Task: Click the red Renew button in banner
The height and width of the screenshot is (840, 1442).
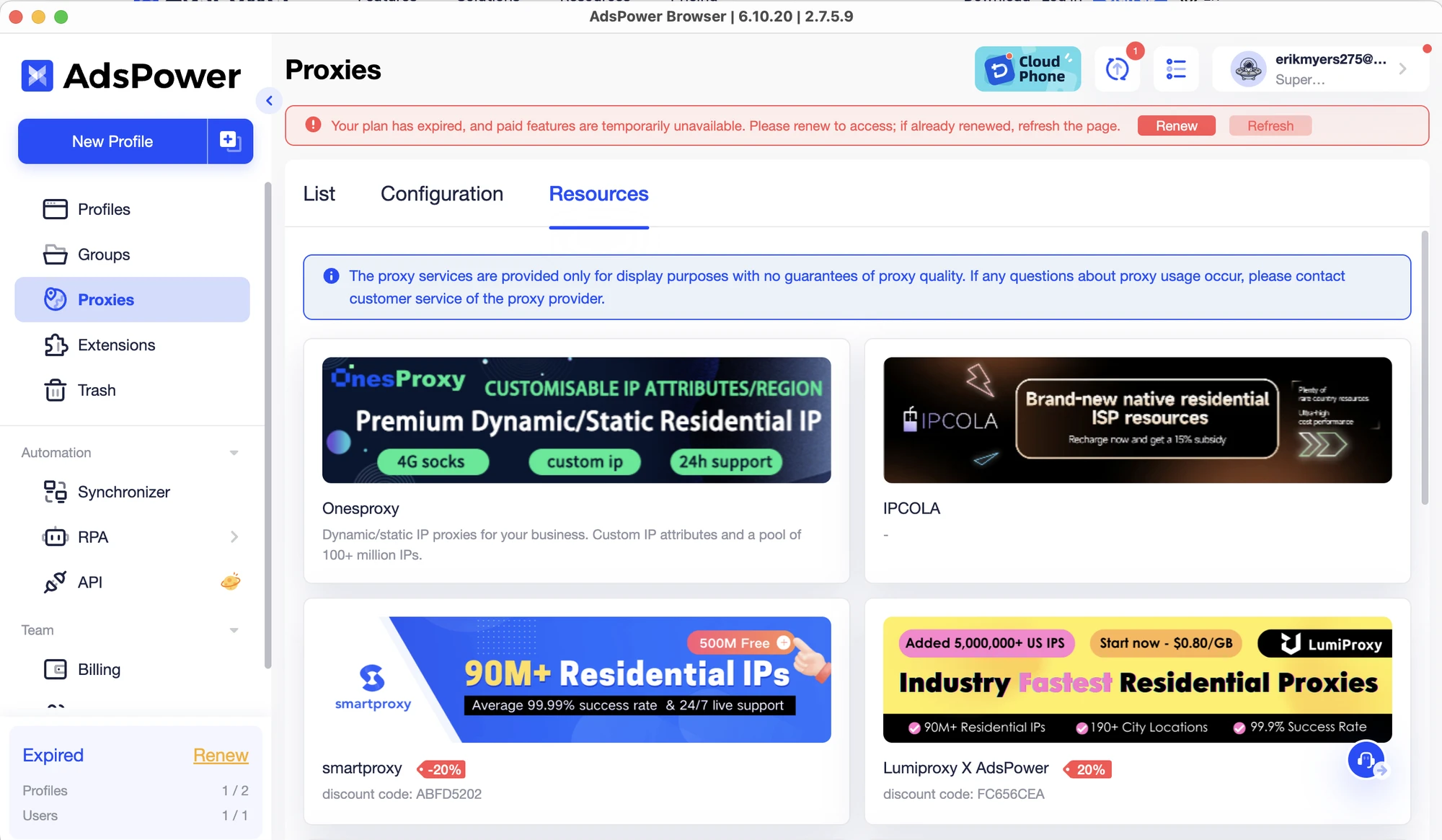Action: (x=1176, y=125)
